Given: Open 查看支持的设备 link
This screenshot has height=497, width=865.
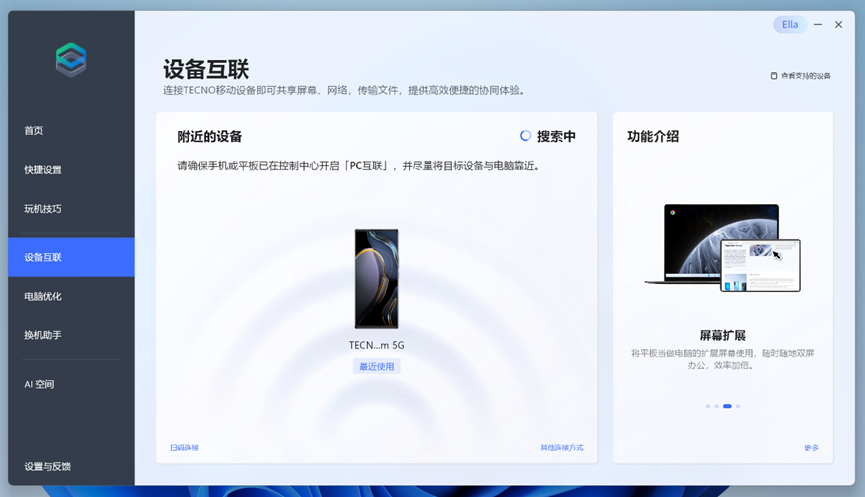Looking at the screenshot, I should 800,76.
